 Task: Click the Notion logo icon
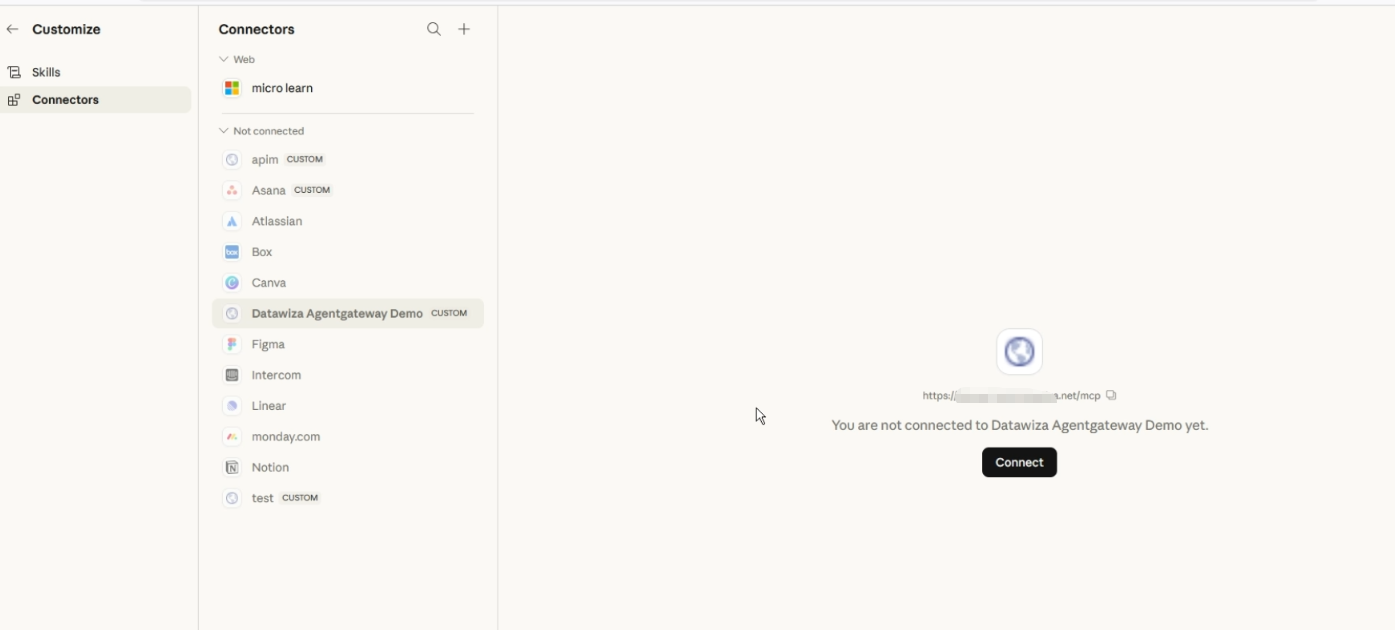tap(232, 467)
